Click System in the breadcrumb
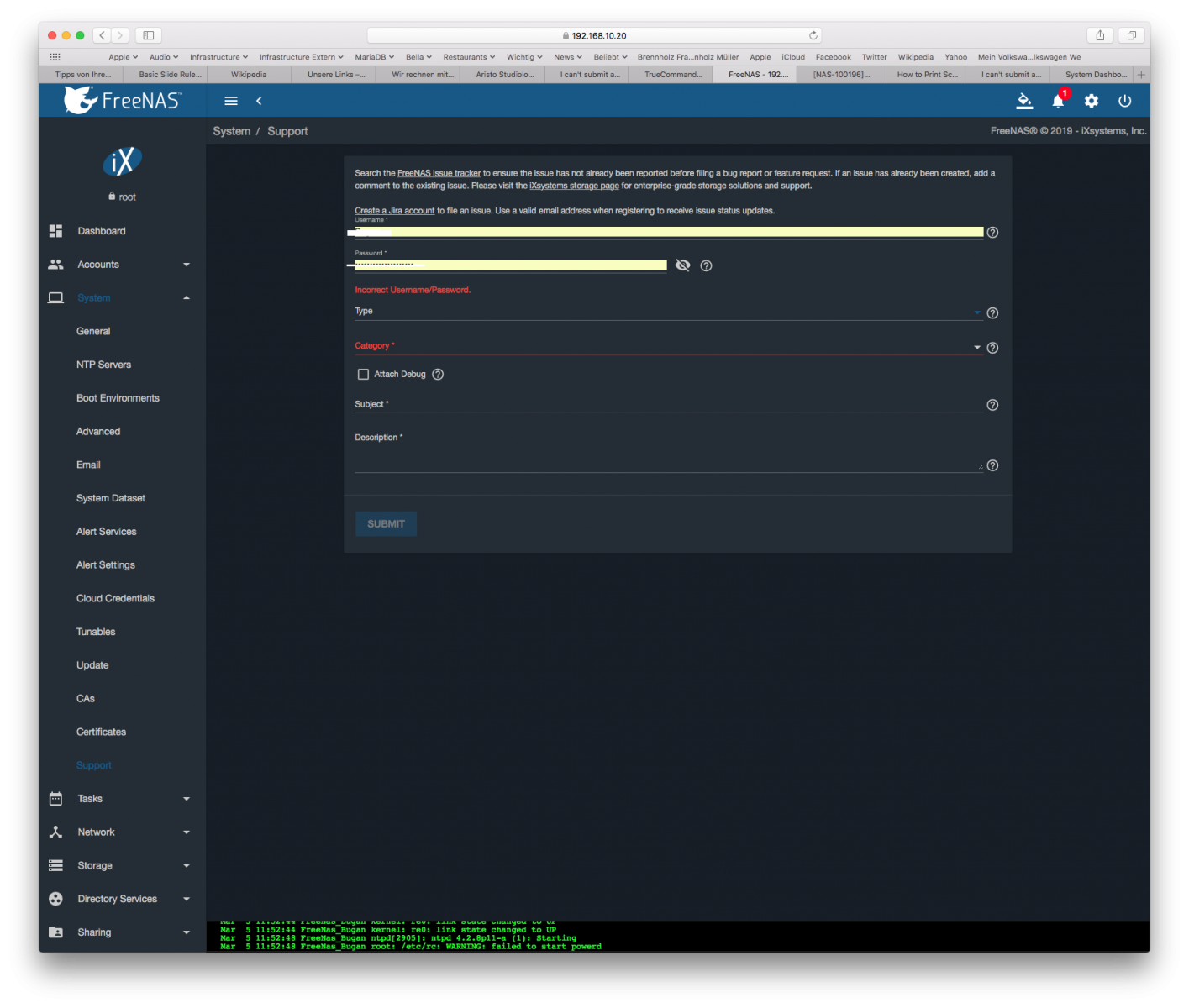1189x1008 pixels. 231,131
